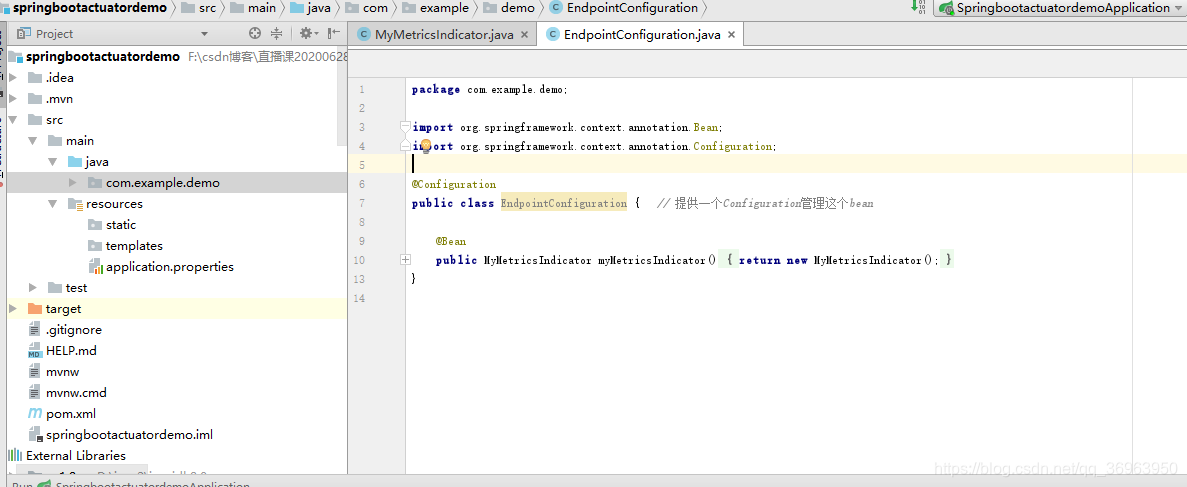Open the Project view type dropdown

[x=204, y=34]
